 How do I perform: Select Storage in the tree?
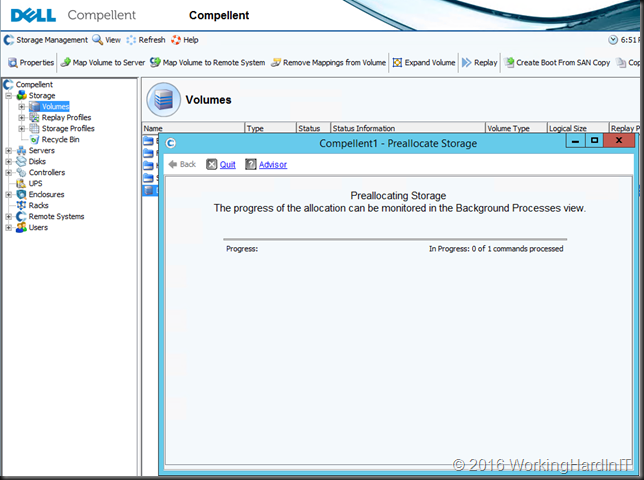click(41, 96)
